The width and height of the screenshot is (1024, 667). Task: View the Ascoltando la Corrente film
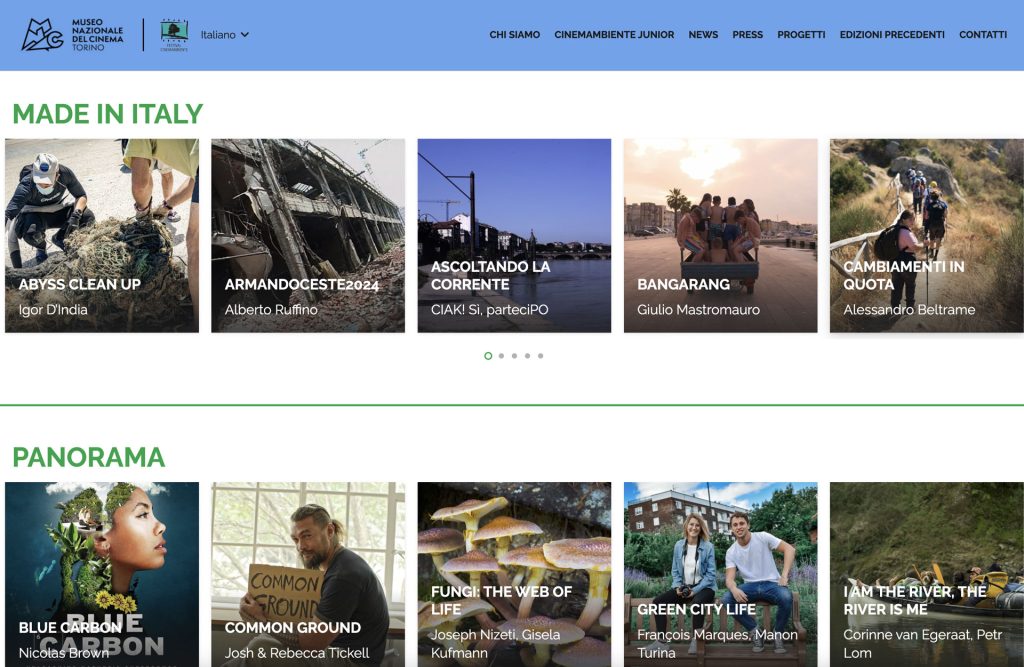tap(514, 236)
